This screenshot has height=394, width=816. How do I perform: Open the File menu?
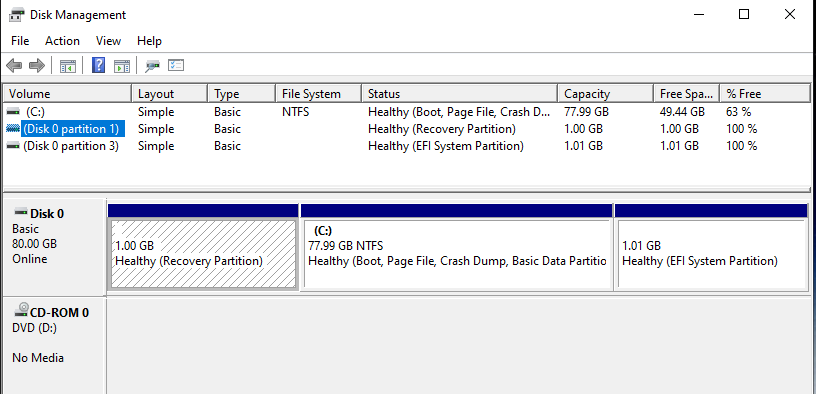tap(20, 41)
